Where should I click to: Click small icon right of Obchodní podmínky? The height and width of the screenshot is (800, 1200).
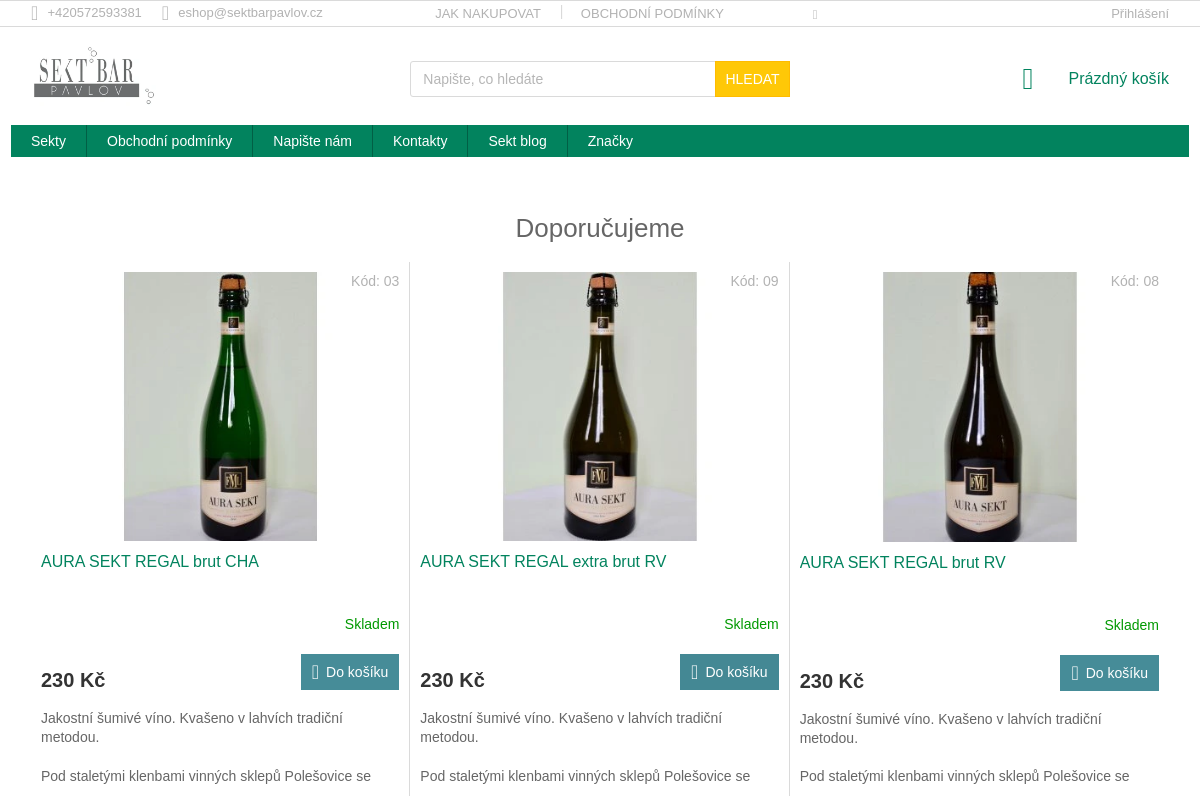coord(815,14)
